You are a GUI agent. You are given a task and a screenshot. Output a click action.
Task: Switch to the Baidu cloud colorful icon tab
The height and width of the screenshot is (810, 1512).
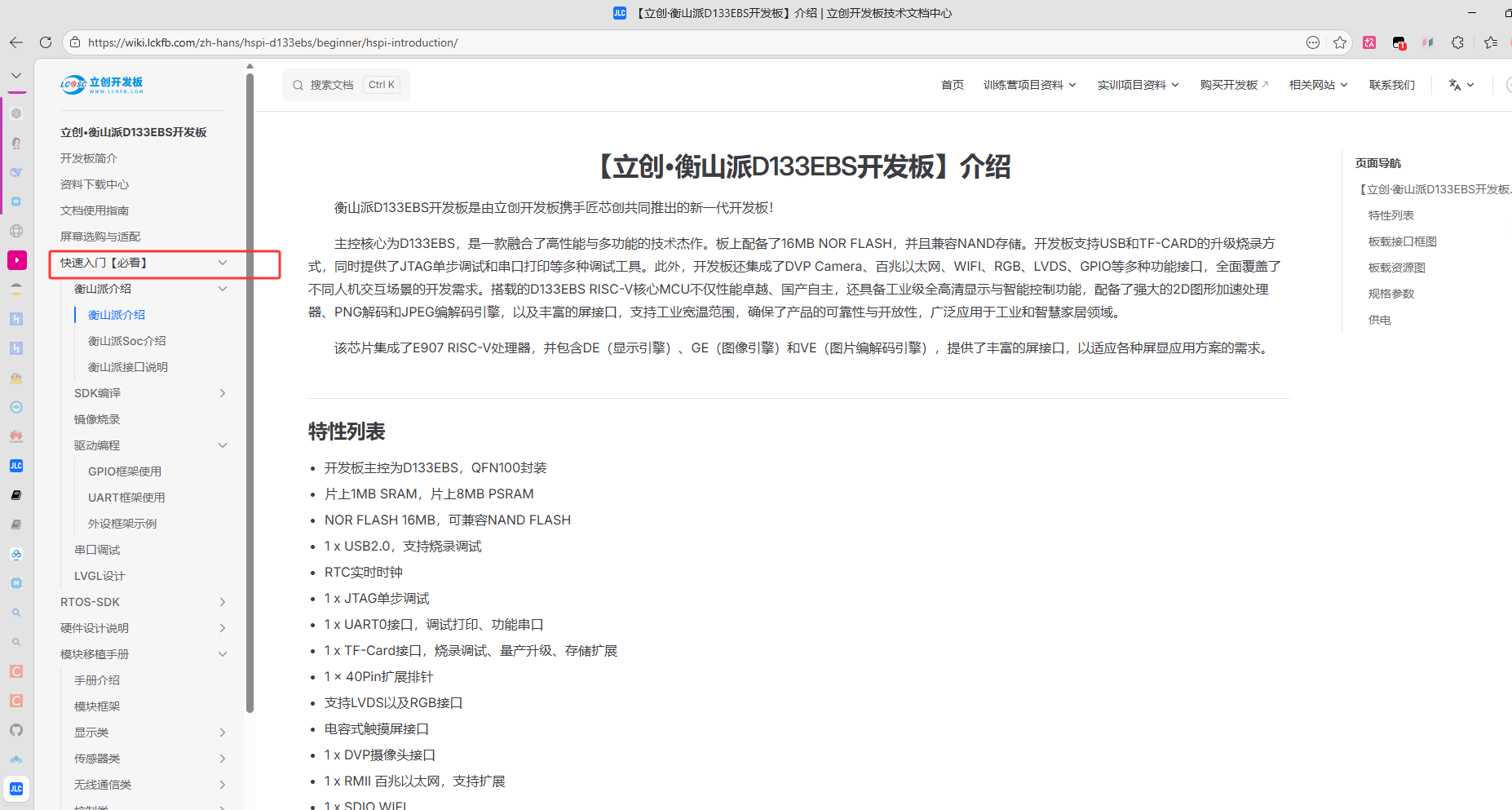tap(16, 554)
